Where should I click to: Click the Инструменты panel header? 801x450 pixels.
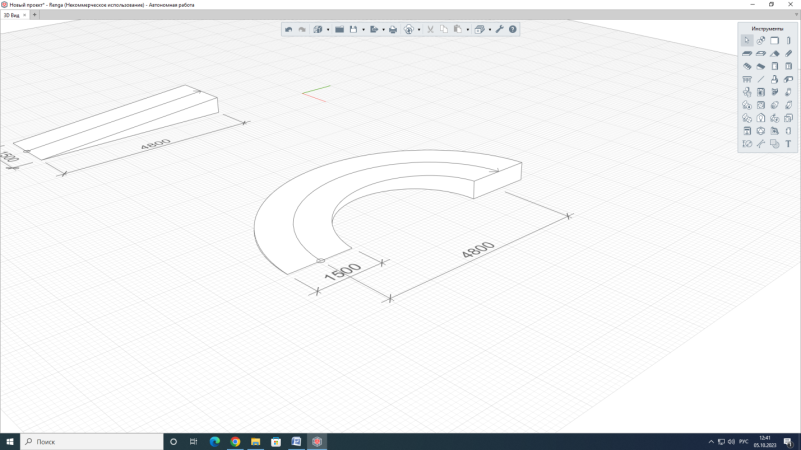(767, 29)
